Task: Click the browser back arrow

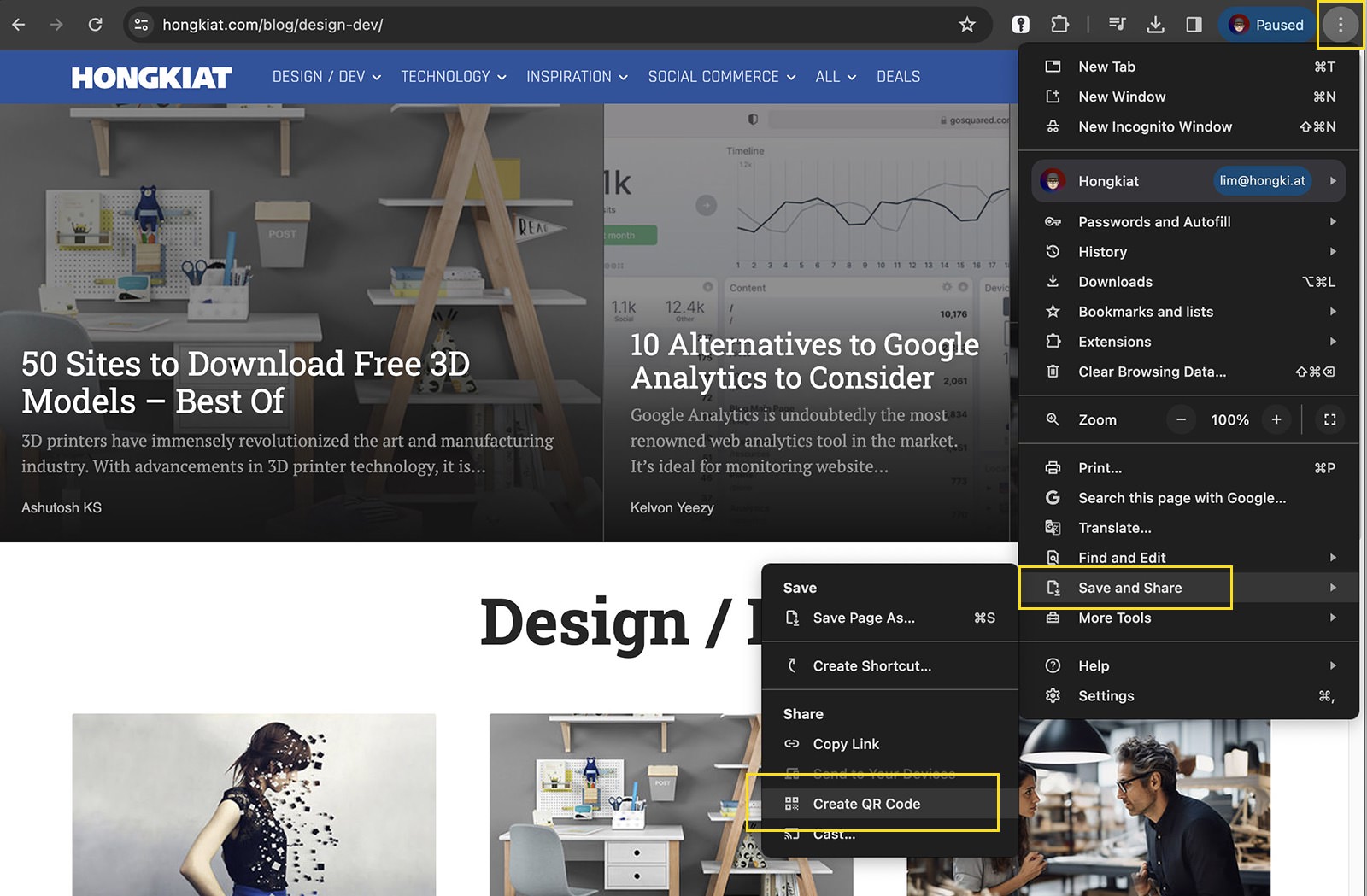Action: (19, 25)
